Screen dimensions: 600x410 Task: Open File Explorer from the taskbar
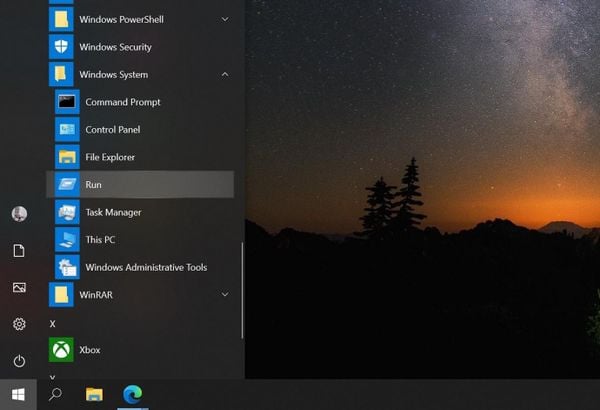click(94, 394)
